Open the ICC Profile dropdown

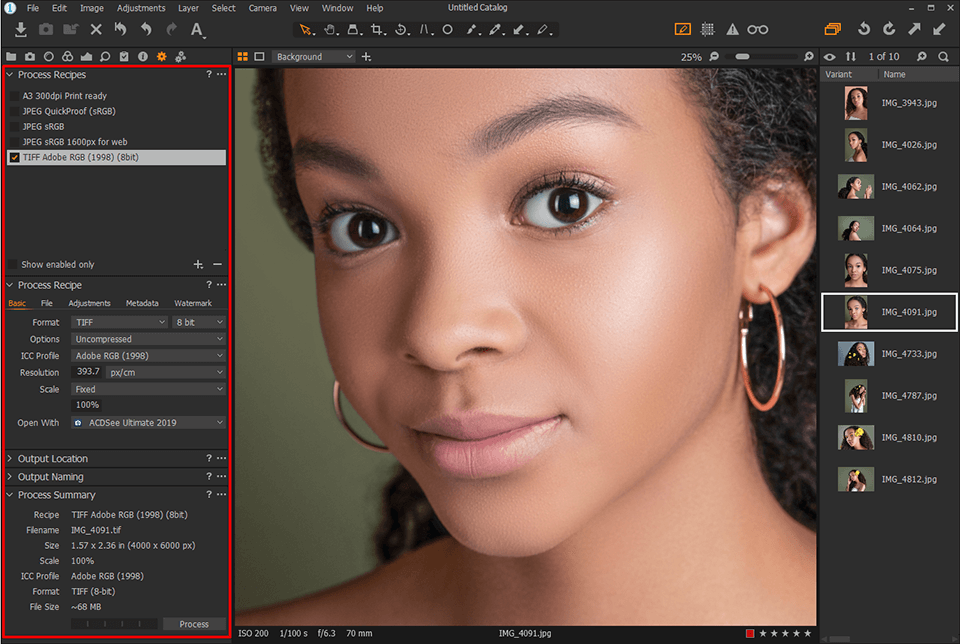pyautogui.click(x=148, y=355)
